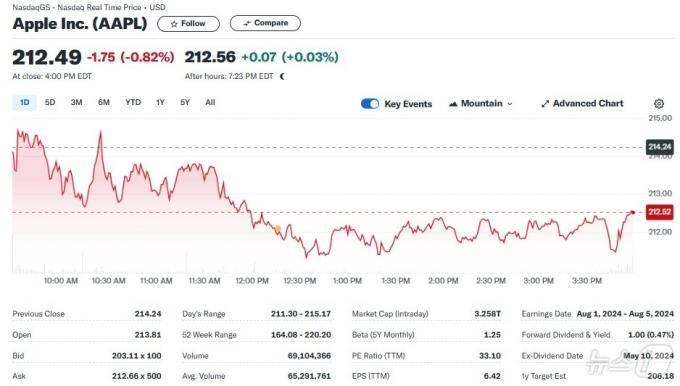Viewport: 680px width, 386px height.
Task: Click the Open value 213.81
Action: pyautogui.click(x=148, y=335)
